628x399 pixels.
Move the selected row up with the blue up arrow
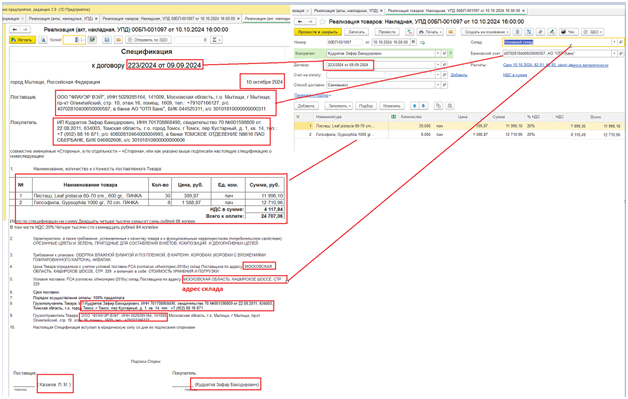[415, 106]
